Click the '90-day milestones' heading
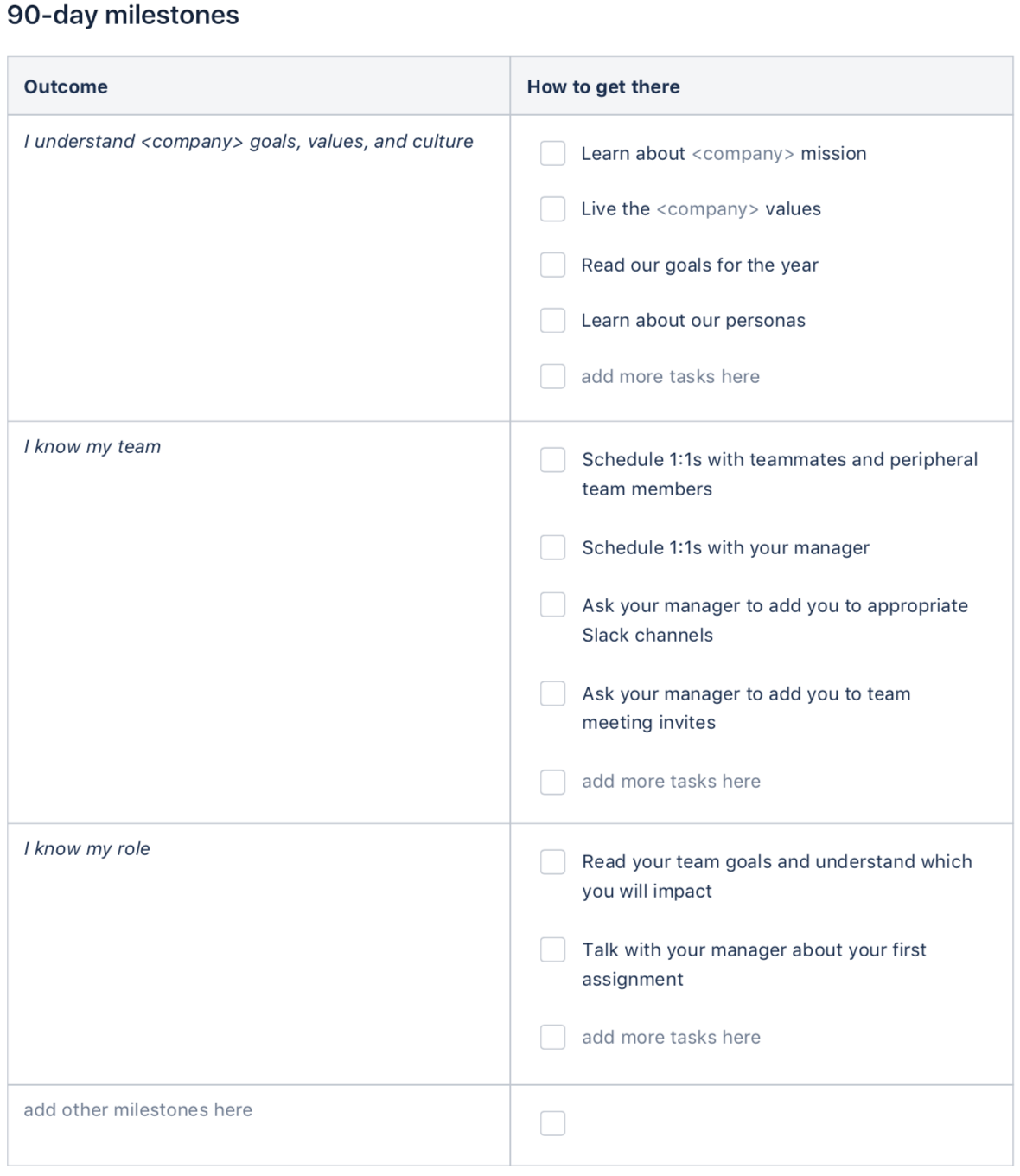This screenshot has height=1176, width=1020. pyautogui.click(x=123, y=15)
